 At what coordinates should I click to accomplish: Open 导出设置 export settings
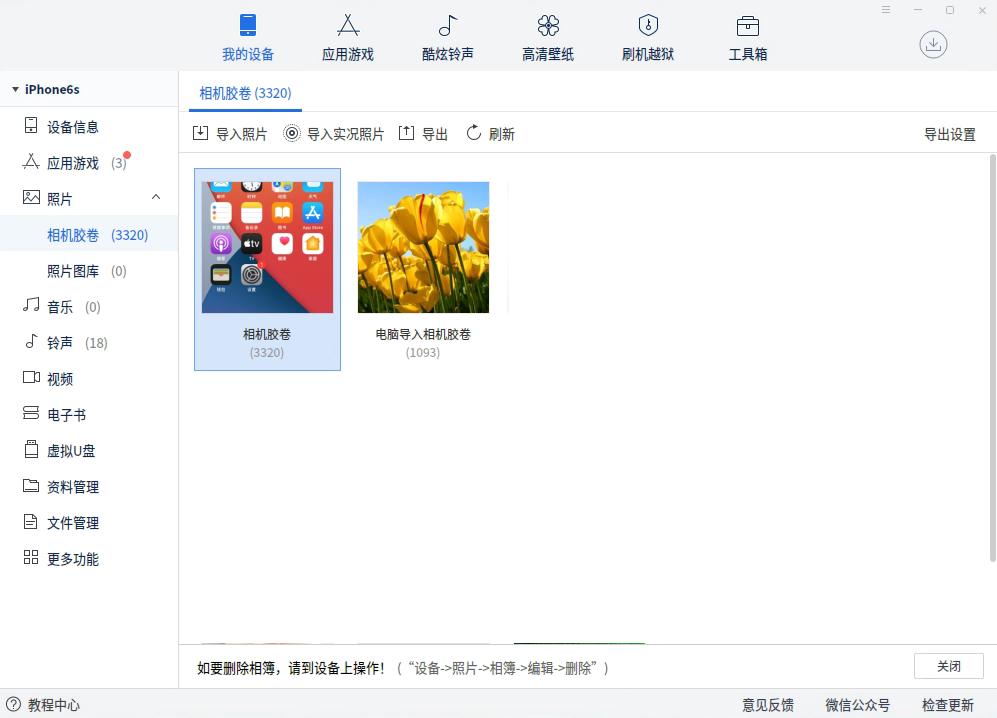point(949,132)
